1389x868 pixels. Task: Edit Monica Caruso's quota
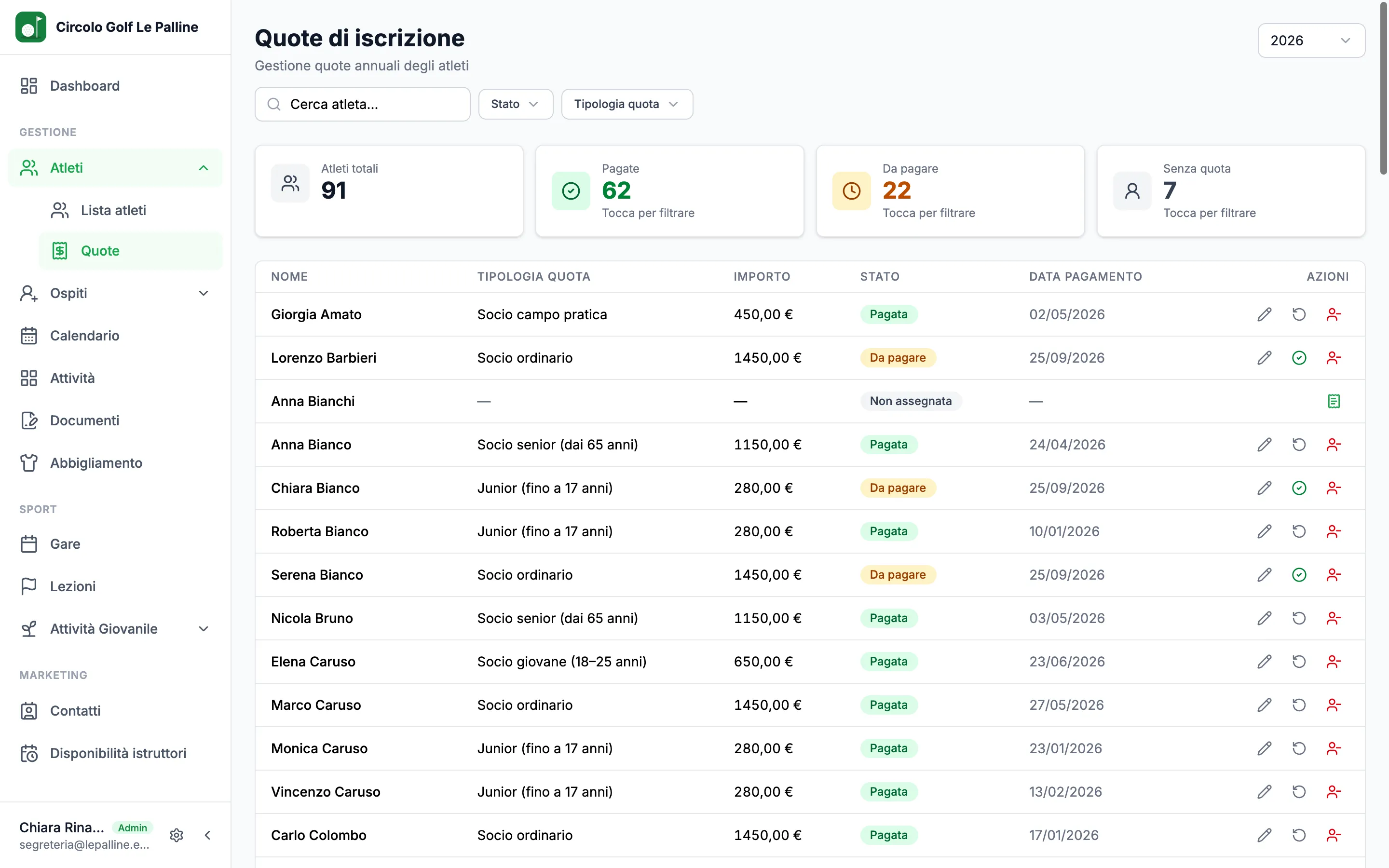pos(1265,748)
